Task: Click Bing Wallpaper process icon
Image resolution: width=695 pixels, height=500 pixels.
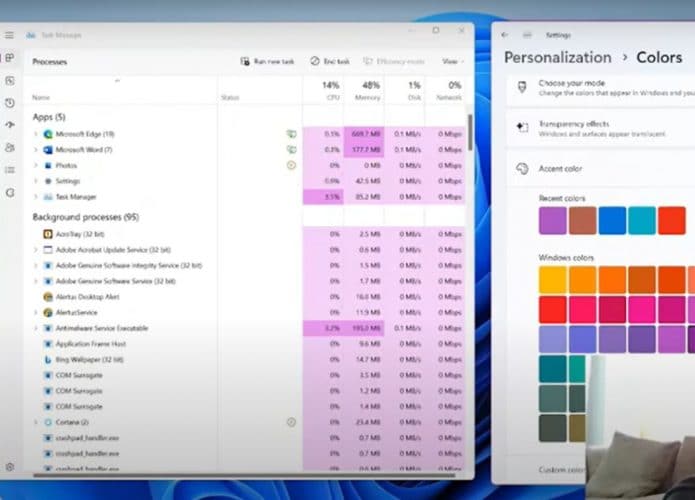Action: pyautogui.click(x=48, y=359)
